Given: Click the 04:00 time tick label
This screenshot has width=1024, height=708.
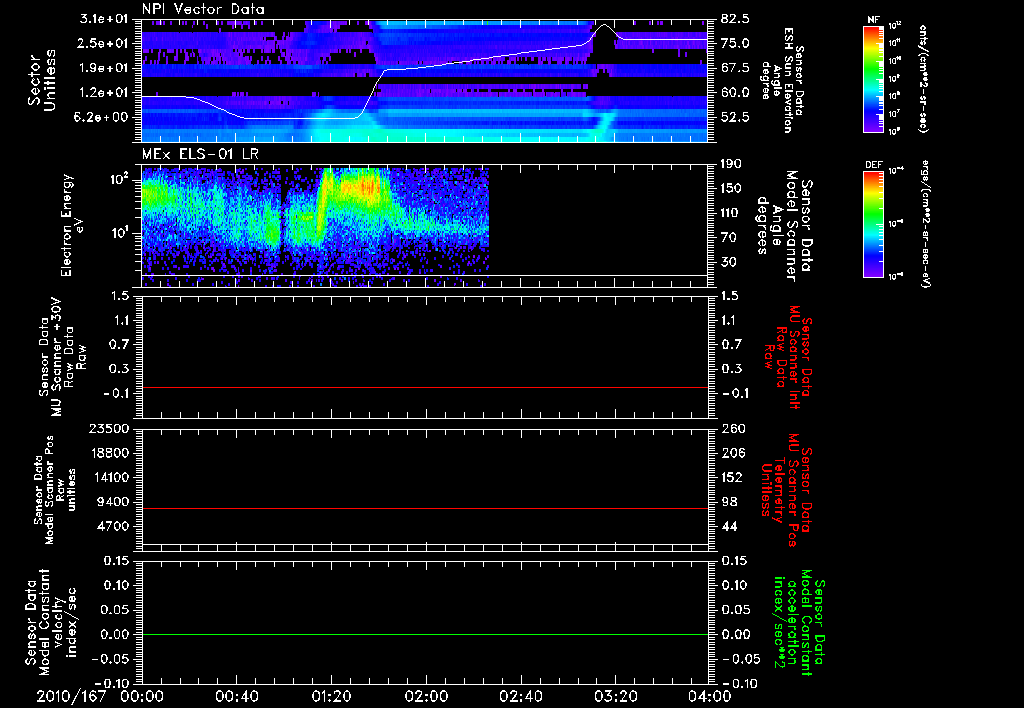Looking at the screenshot, I should [709, 696].
